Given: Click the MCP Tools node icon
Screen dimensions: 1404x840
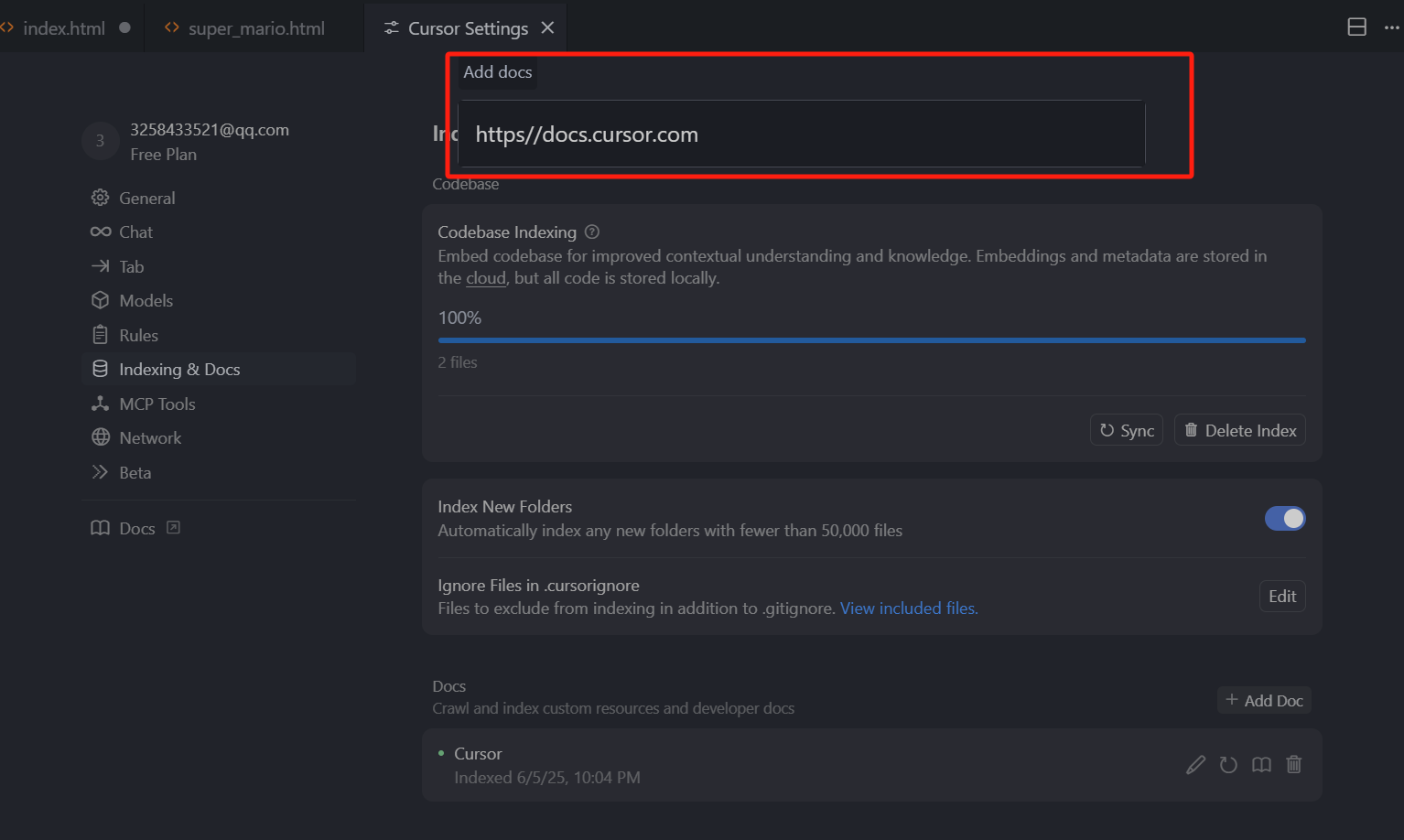Looking at the screenshot, I should pyautogui.click(x=100, y=404).
